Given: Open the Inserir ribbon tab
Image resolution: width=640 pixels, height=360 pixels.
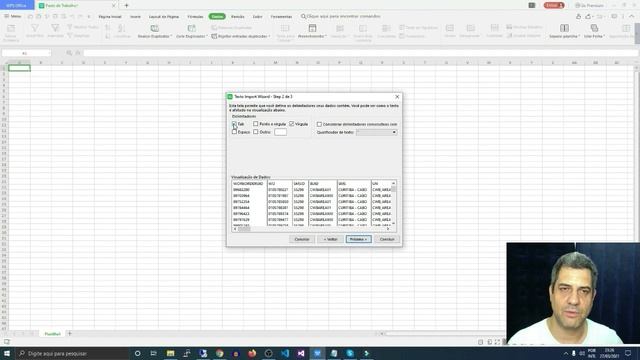Looking at the screenshot, I should click(135, 17).
